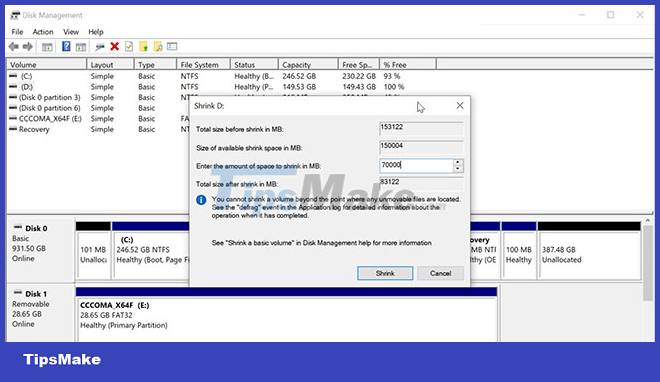Sort by the Volume column header

46,65
